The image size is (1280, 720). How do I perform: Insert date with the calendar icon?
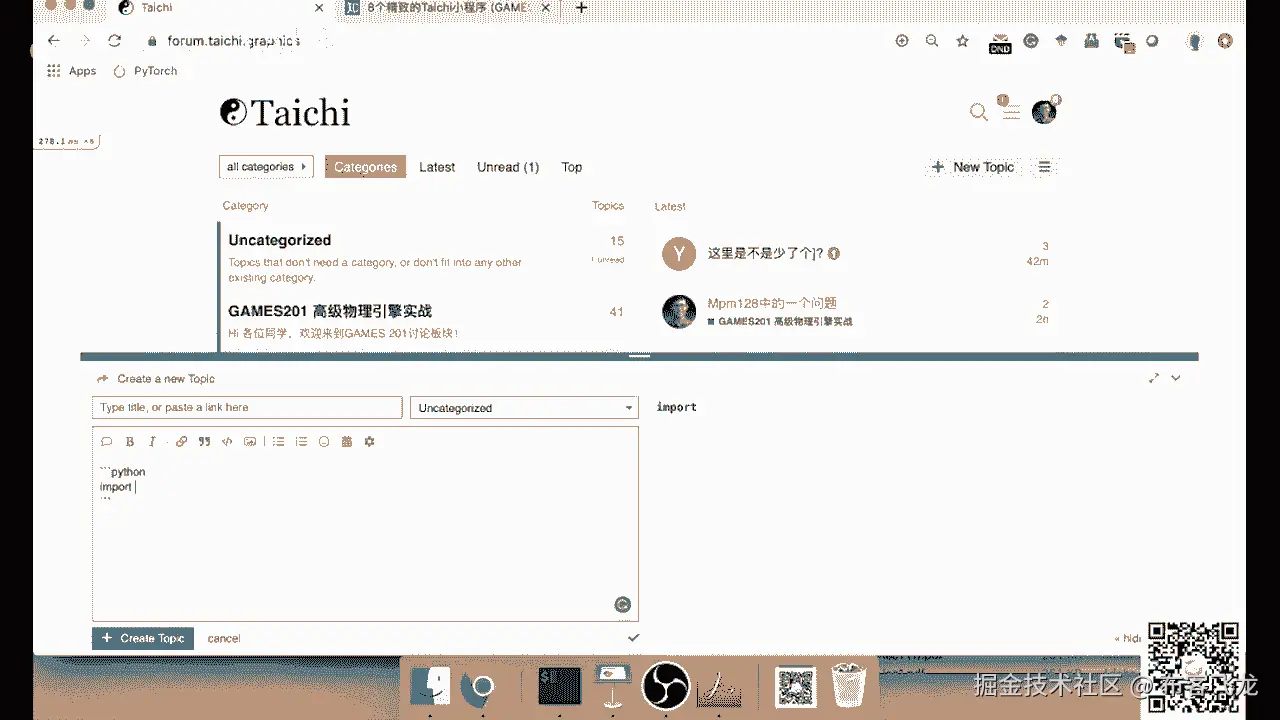(347, 441)
